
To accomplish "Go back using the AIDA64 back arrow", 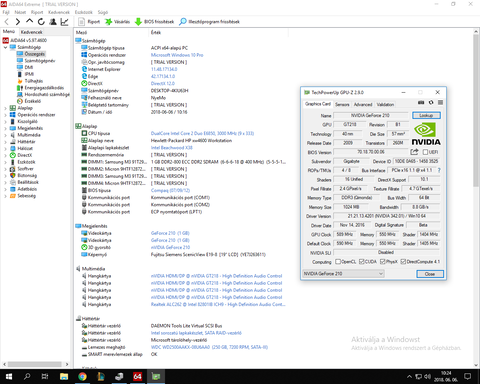I will (6, 22).
